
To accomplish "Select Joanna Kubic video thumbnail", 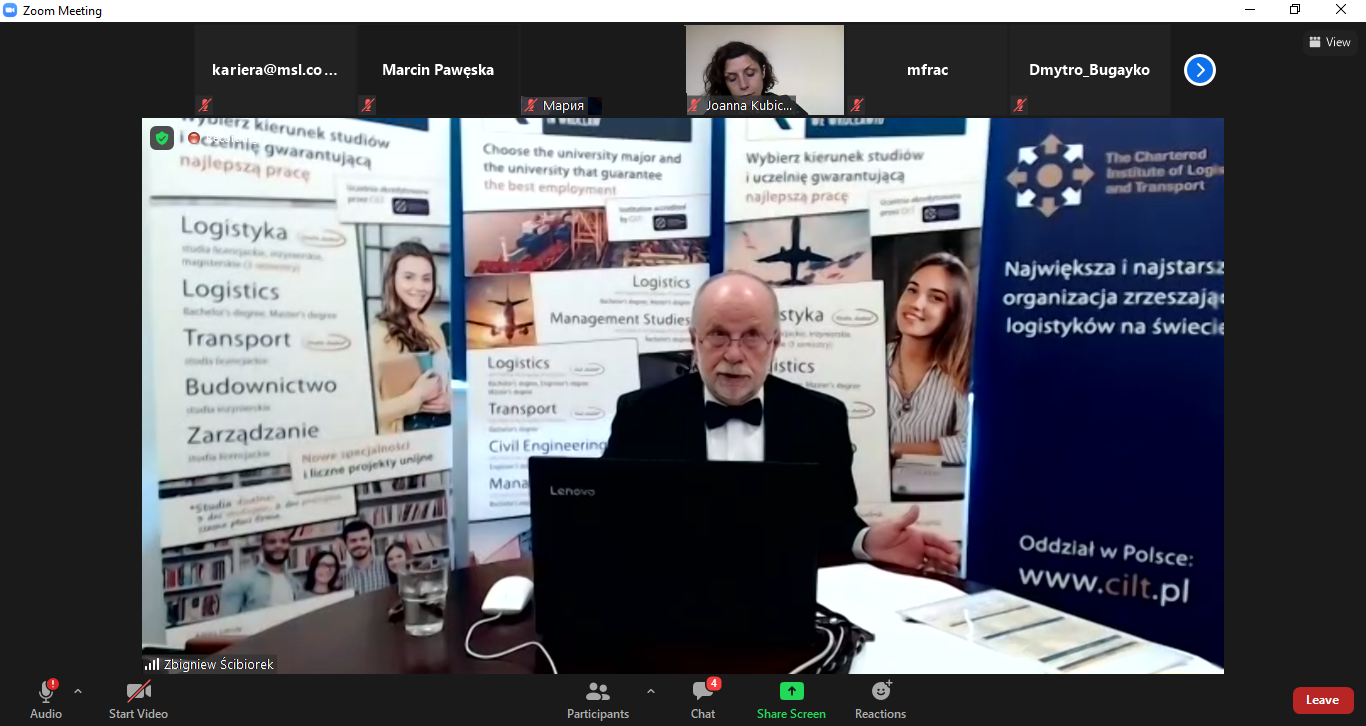I will tap(765, 70).
